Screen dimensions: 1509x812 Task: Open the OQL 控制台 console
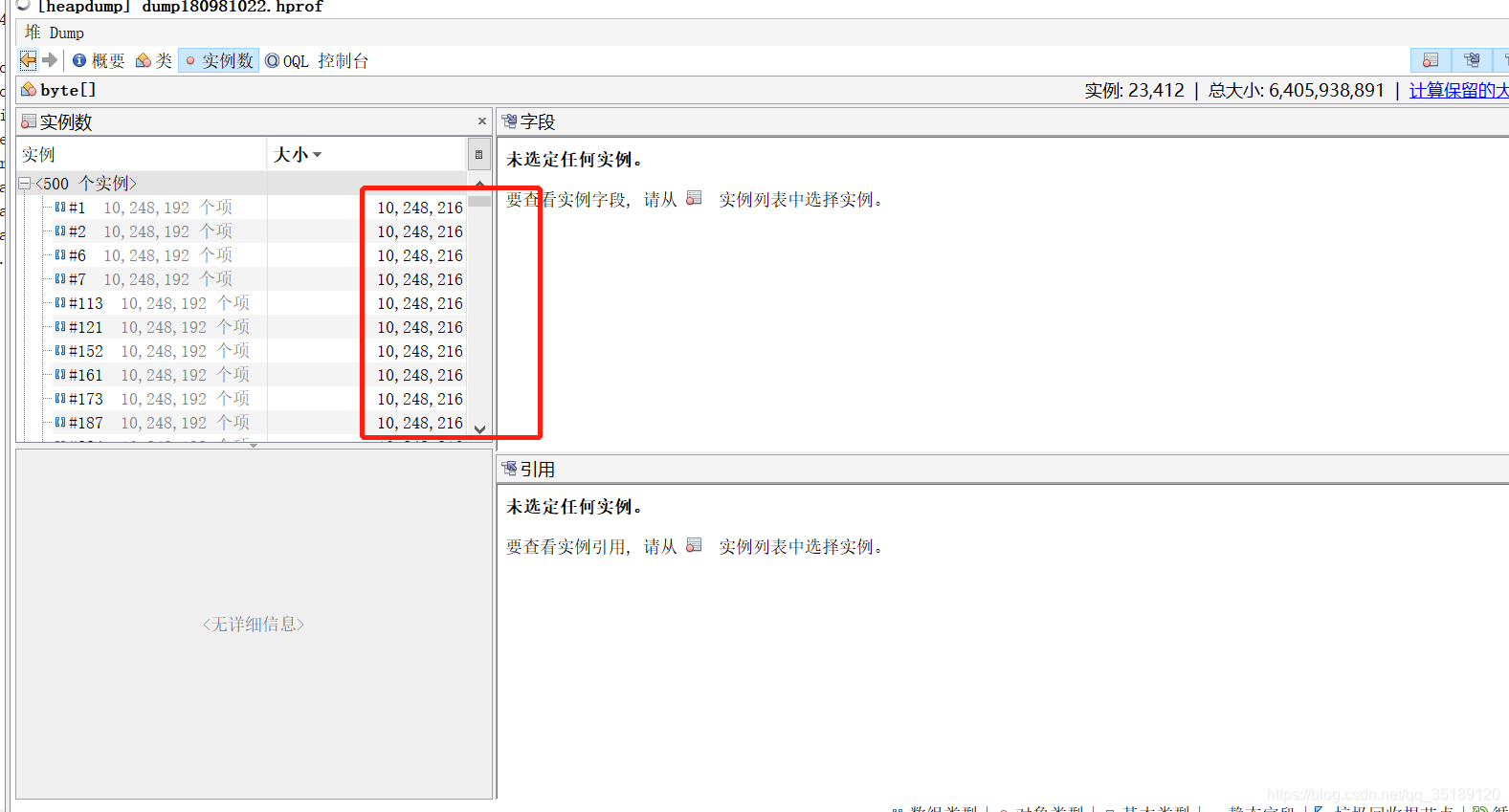[x=317, y=60]
